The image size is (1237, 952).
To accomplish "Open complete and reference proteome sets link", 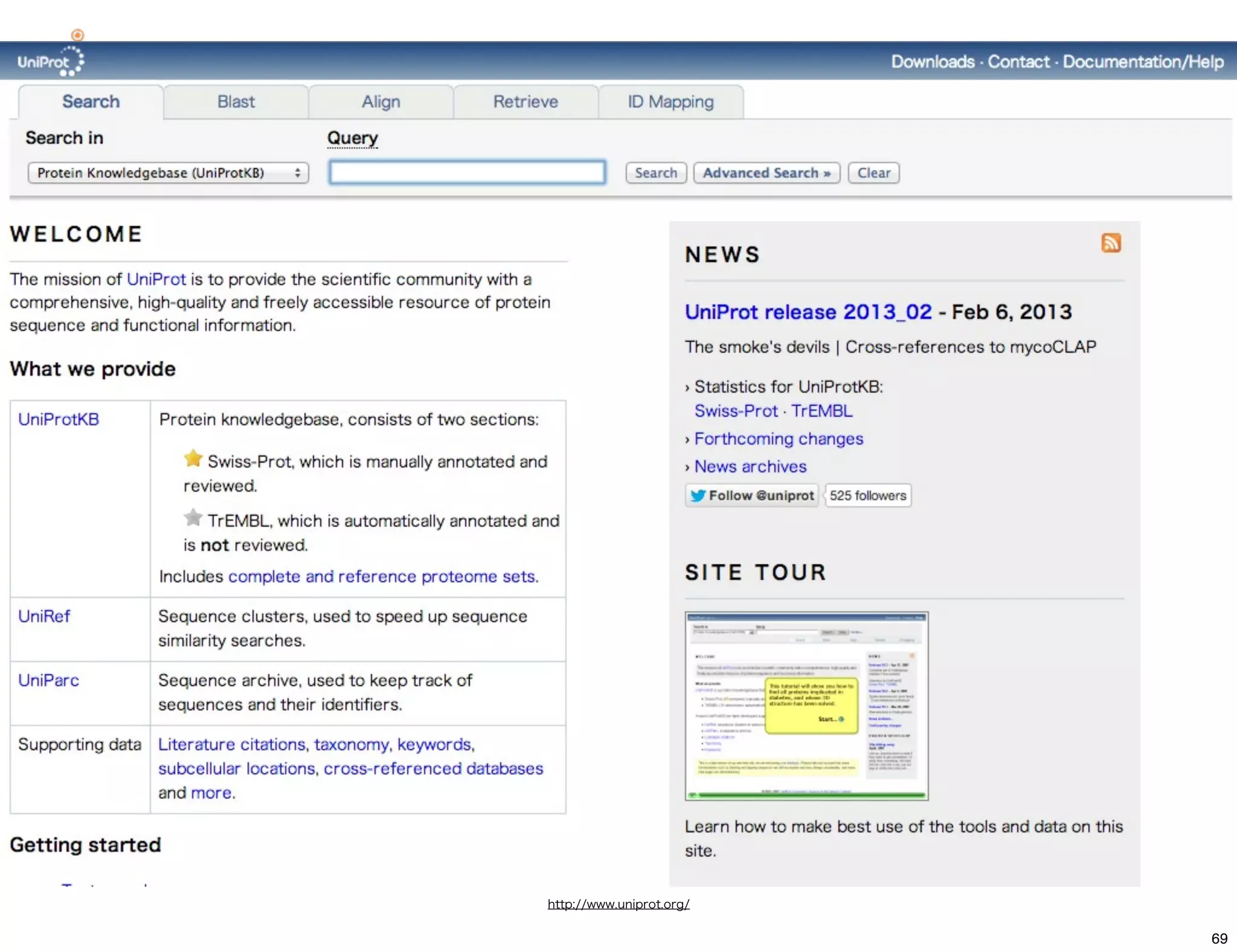I will click(x=382, y=576).
